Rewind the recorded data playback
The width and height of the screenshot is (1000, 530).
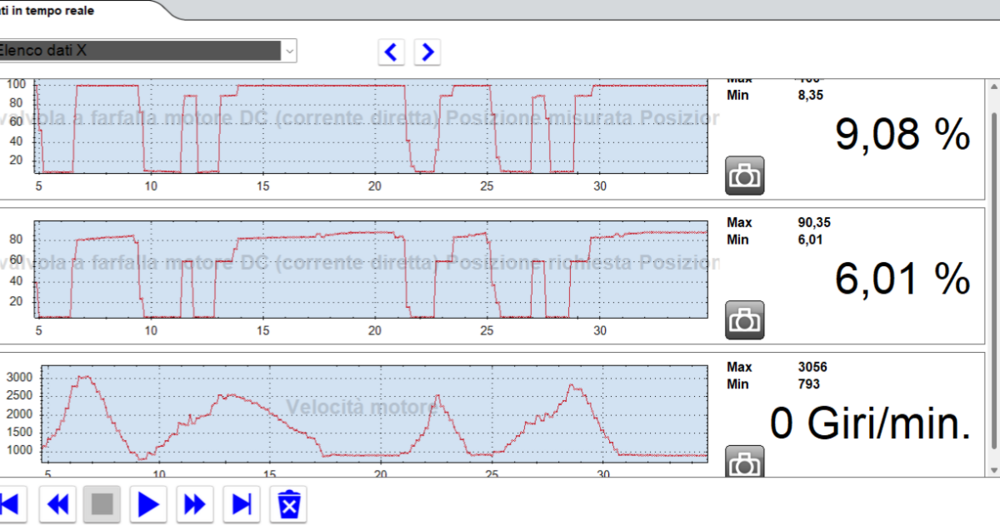58,504
